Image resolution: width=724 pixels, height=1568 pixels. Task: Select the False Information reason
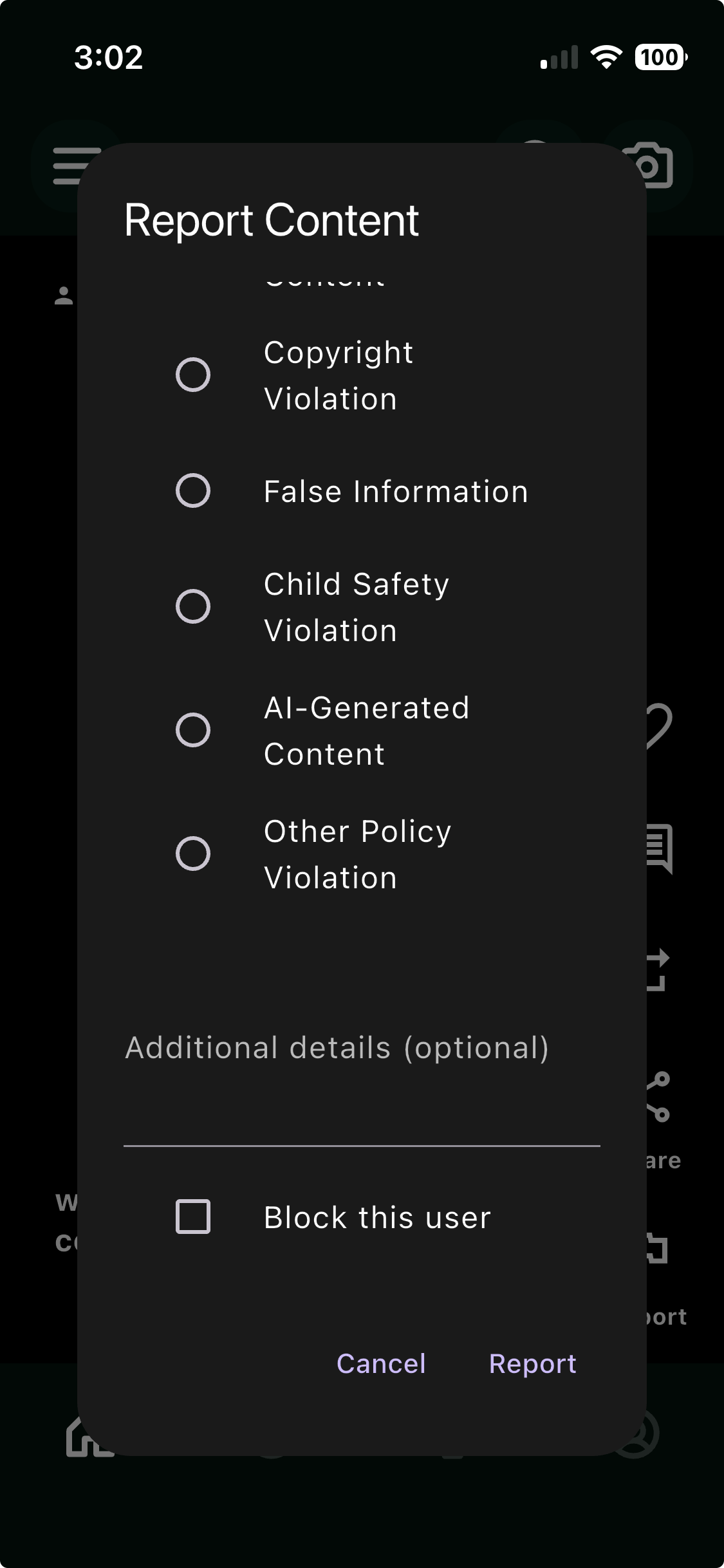(192, 491)
